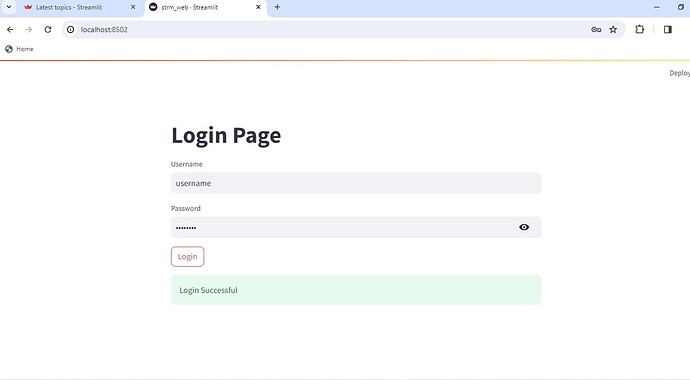Bookmark this page with the star icon
Image resolution: width=690 pixels, height=380 pixels.
point(613,29)
